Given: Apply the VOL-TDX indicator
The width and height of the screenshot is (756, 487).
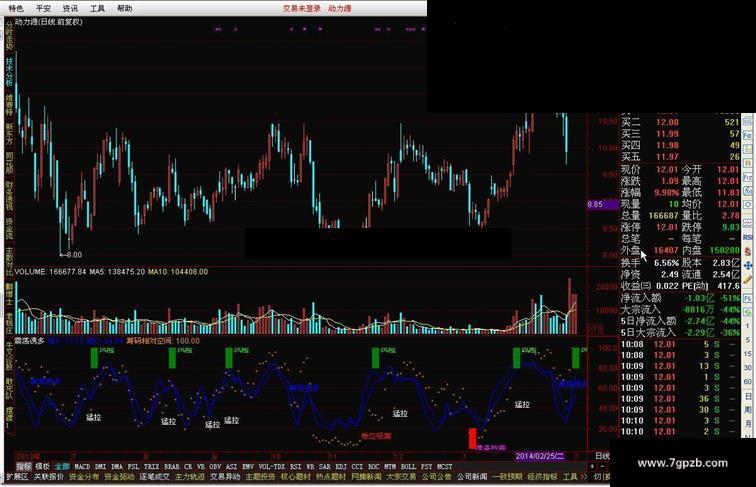Looking at the screenshot, I should tap(272, 466).
